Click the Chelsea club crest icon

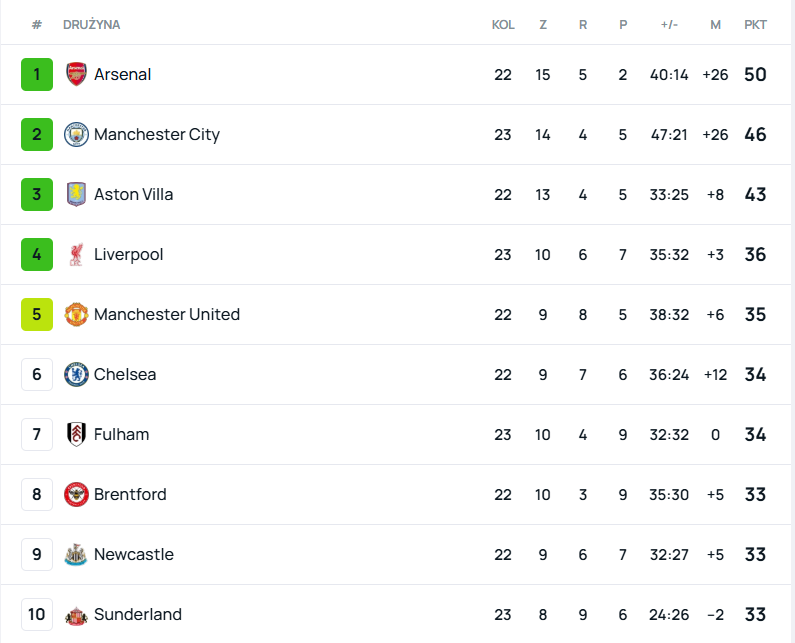point(76,374)
